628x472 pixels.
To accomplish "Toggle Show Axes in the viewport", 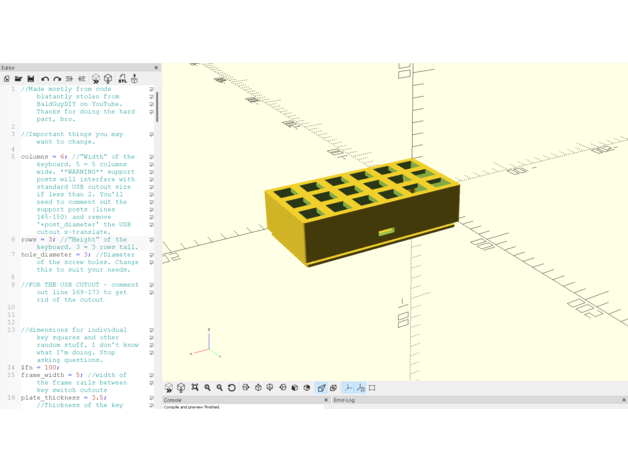I will [348, 388].
